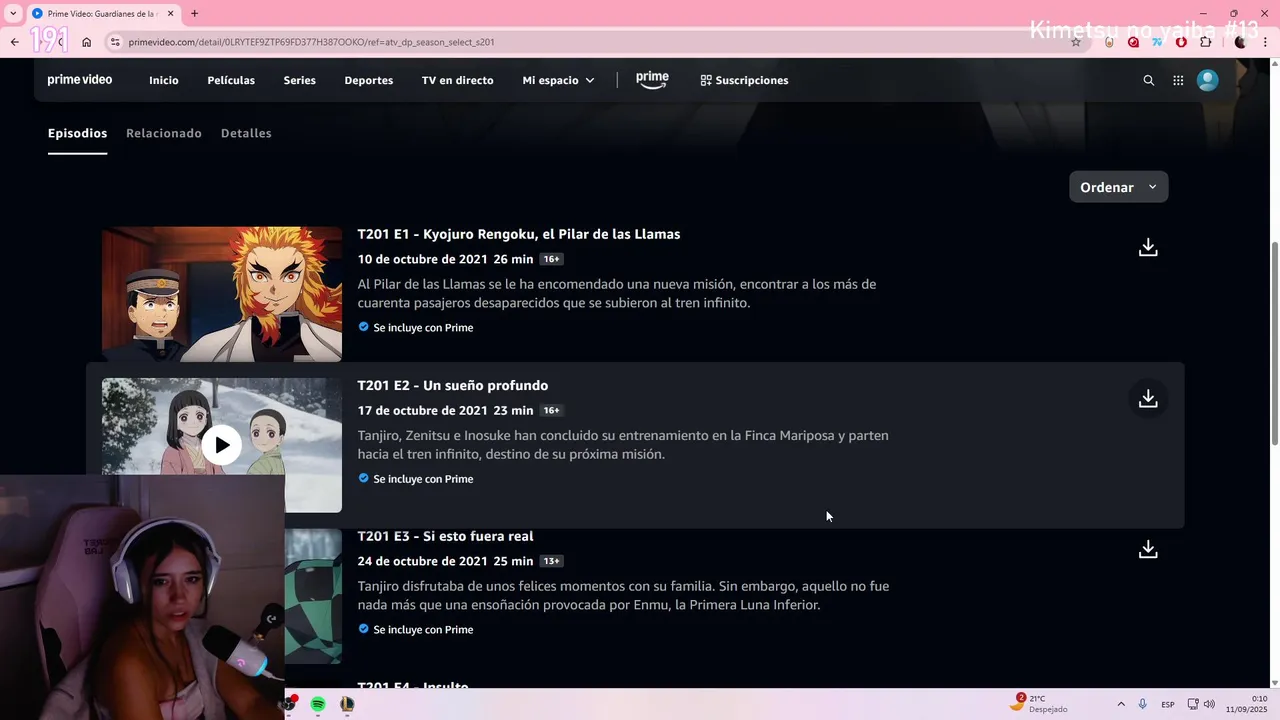
Task: Go to browser home page
Action: click(x=87, y=42)
